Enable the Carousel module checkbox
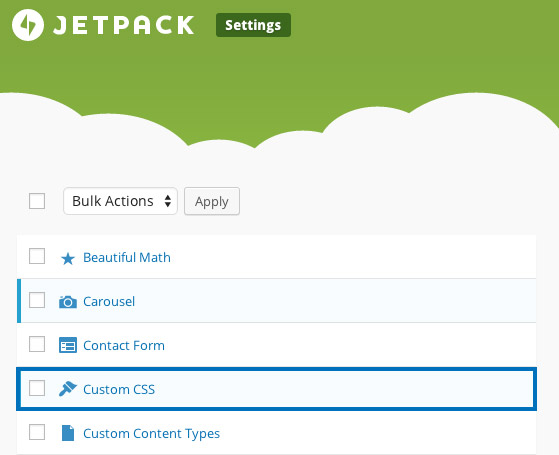This screenshot has height=455, width=559. (37, 300)
